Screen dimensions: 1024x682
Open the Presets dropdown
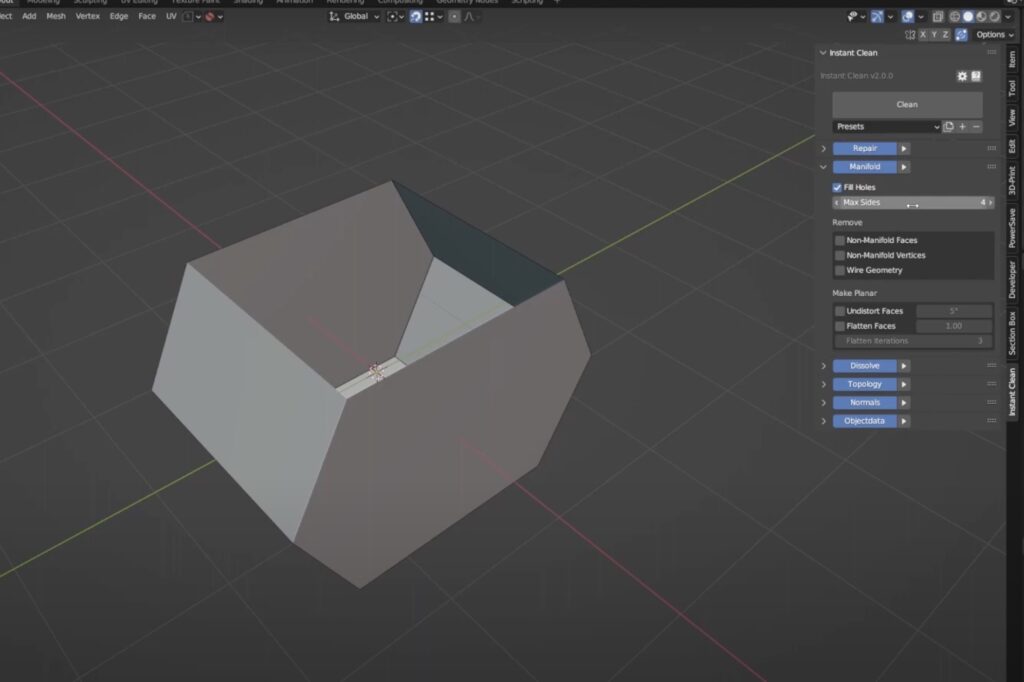tap(887, 127)
